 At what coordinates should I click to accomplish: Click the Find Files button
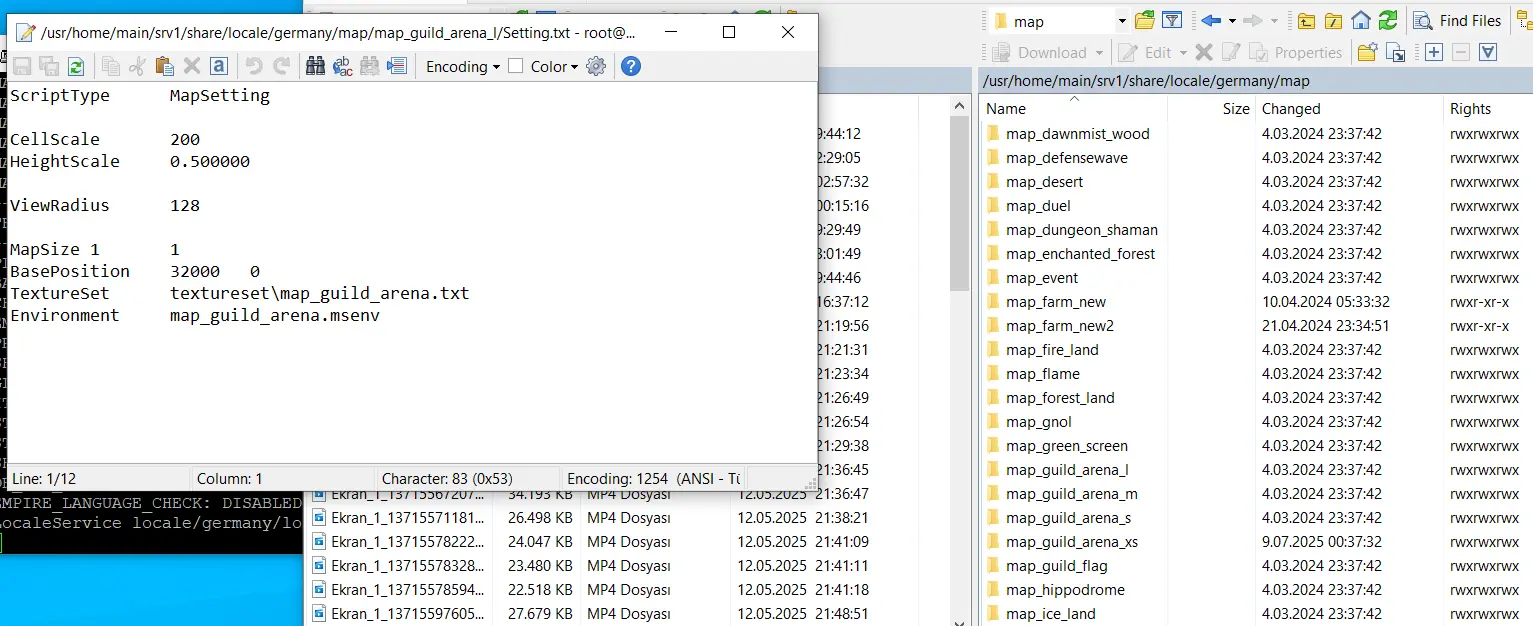pos(1458,21)
